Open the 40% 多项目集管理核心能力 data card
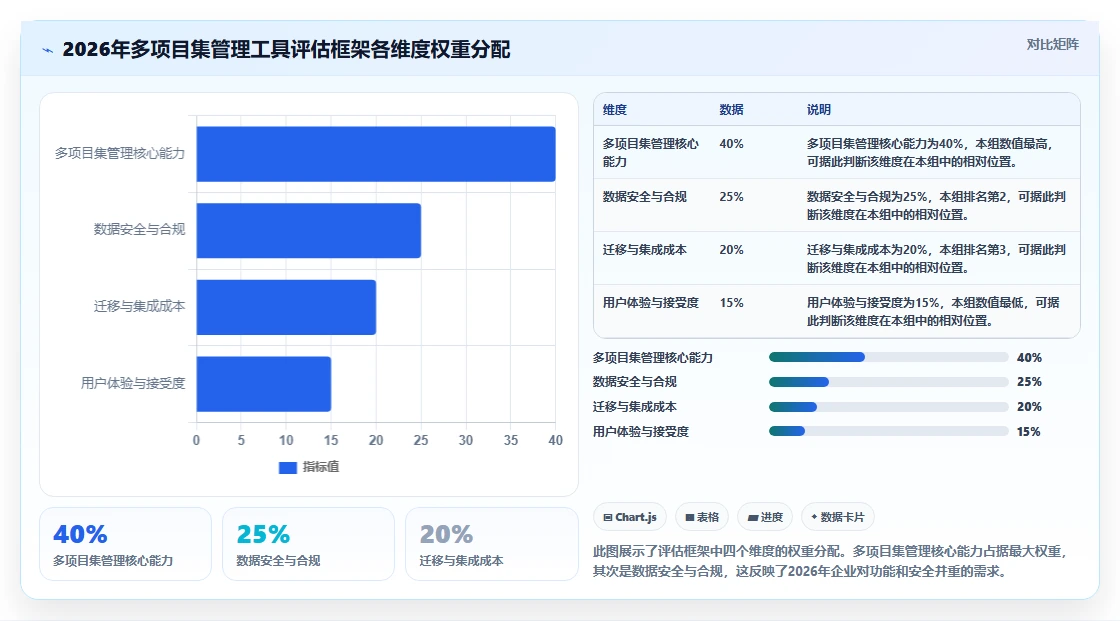This screenshot has width=1120, height=621. pyautogui.click(x=126, y=544)
